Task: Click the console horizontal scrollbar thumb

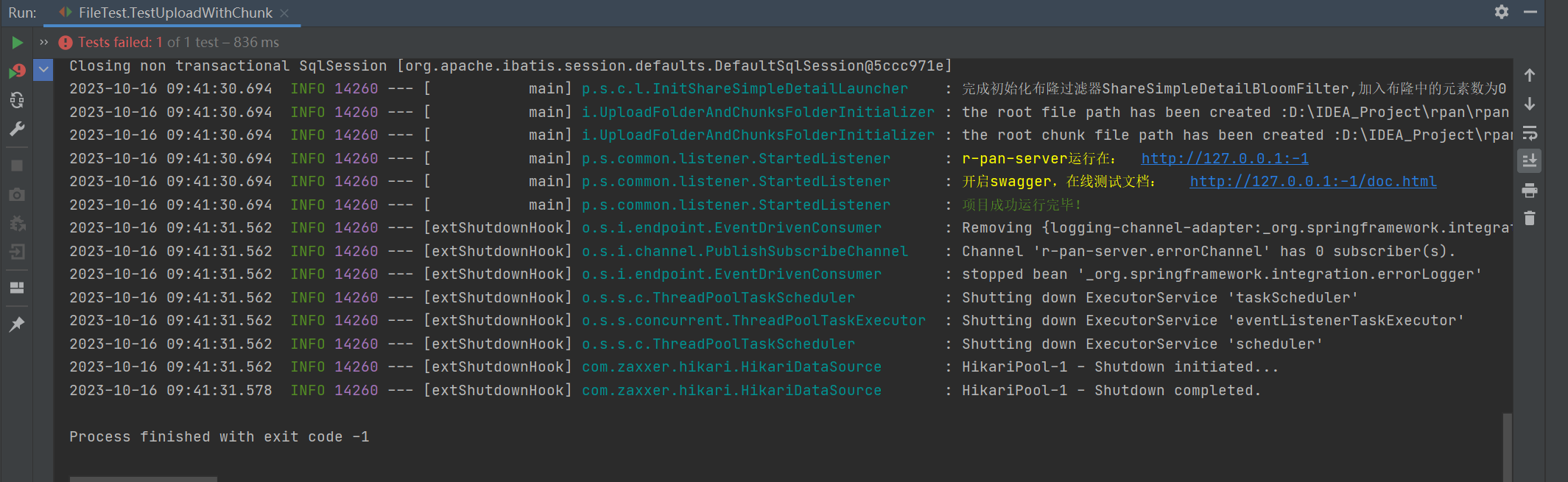Action: [144, 478]
